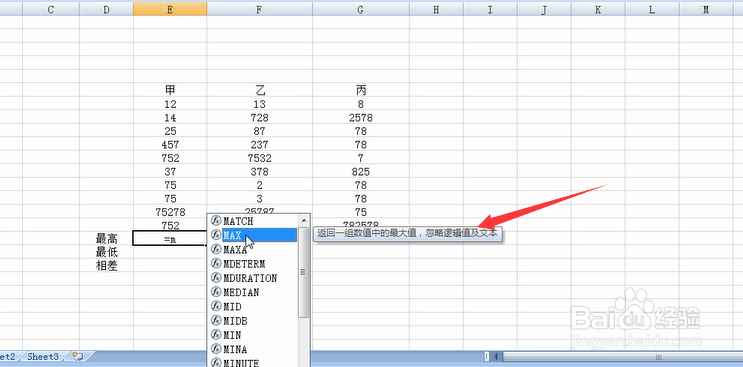Click function icon beside MINA
This screenshot has width=743, height=367.
[216, 349]
